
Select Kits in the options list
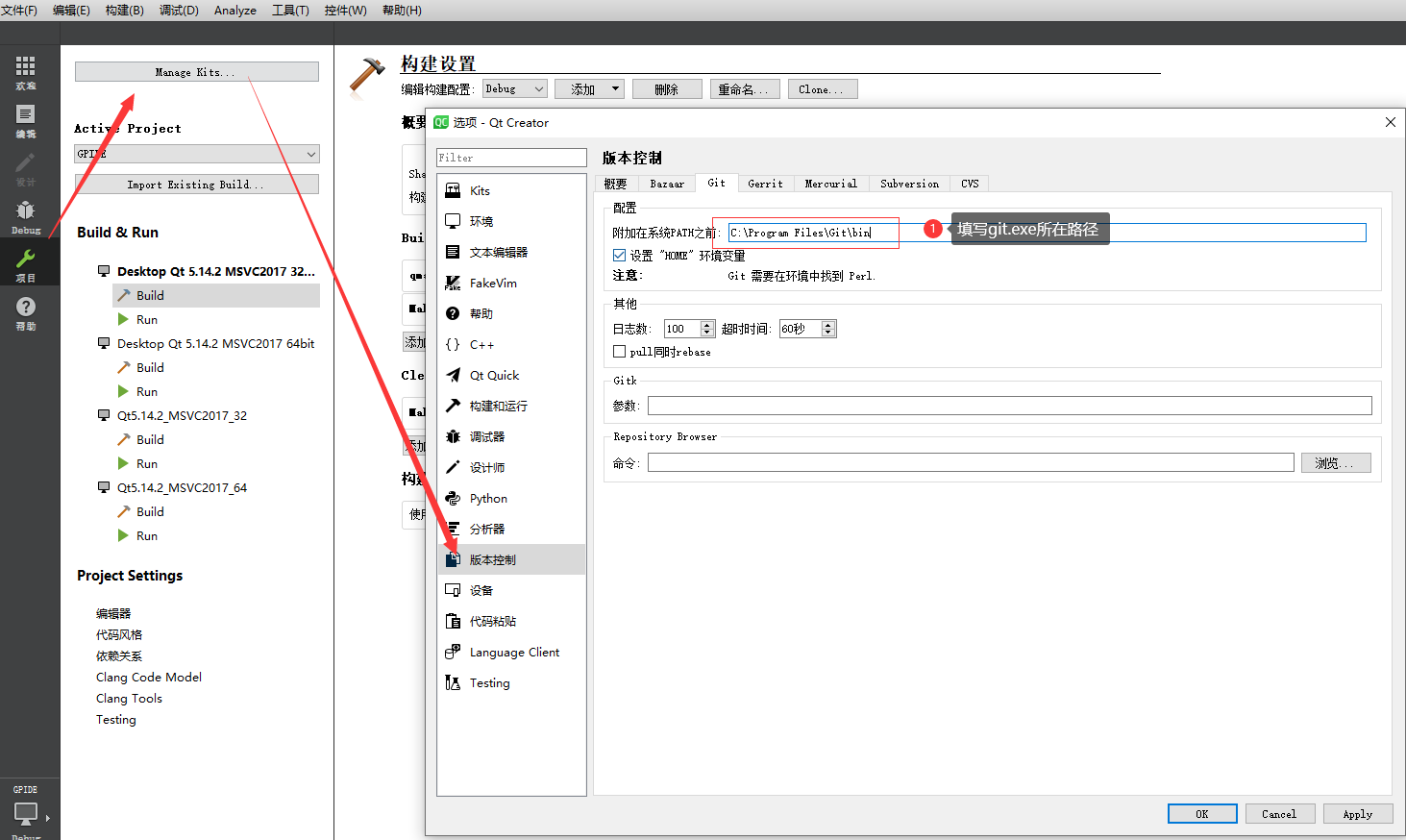tap(511, 190)
